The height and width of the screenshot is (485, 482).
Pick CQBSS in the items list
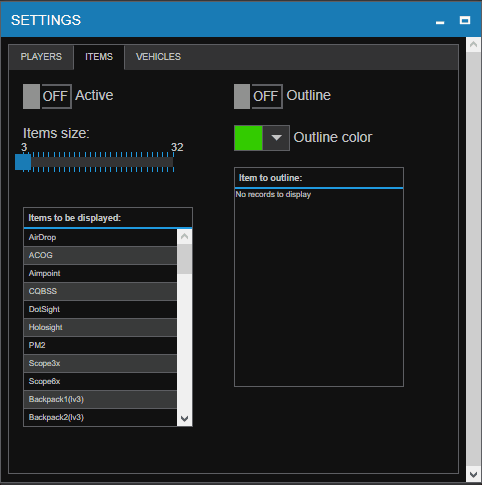point(100,291)
